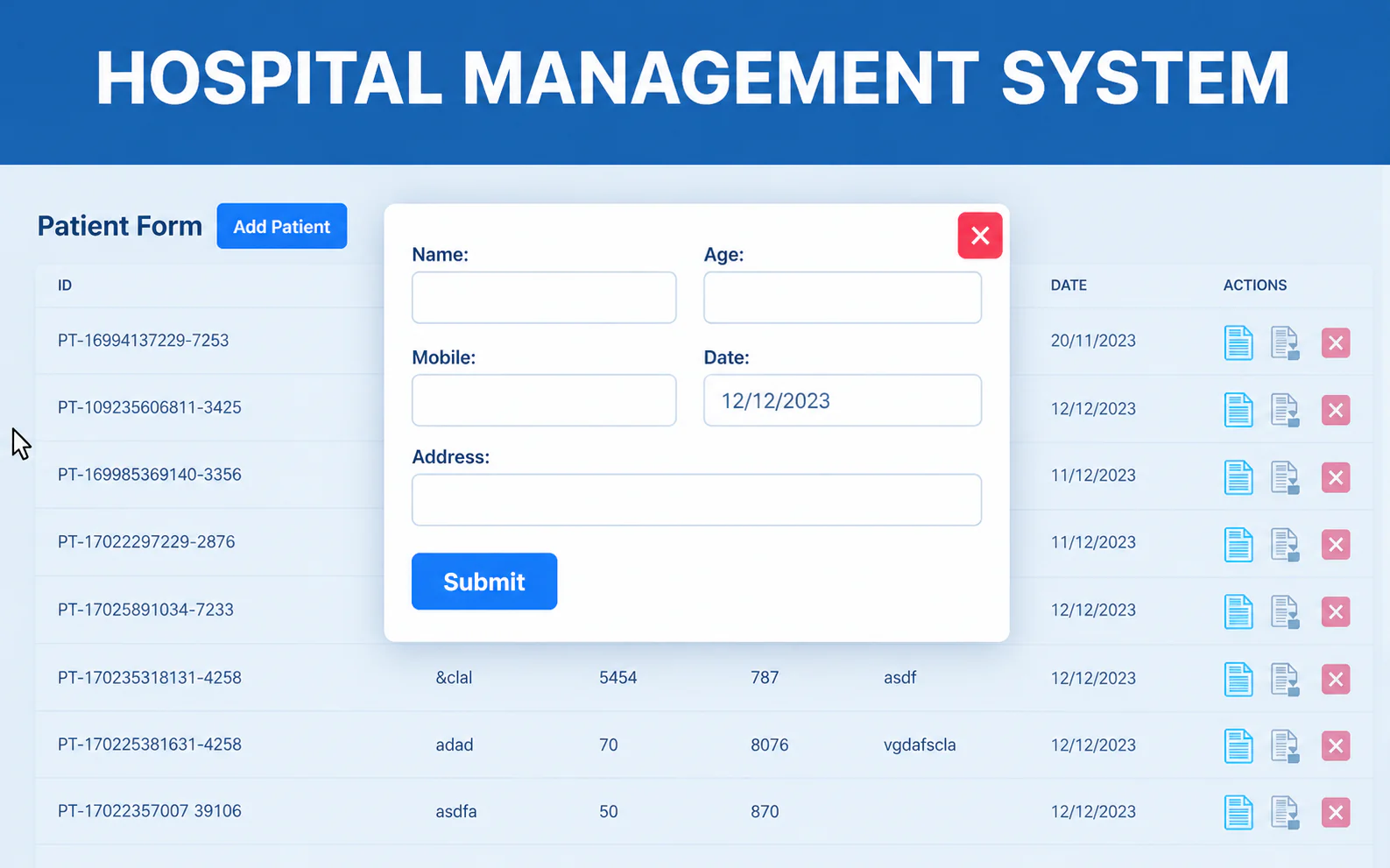Delete patient row PT-109235606811-3425
This screenshot has height=868, width=1390.
coord(1336,410)
